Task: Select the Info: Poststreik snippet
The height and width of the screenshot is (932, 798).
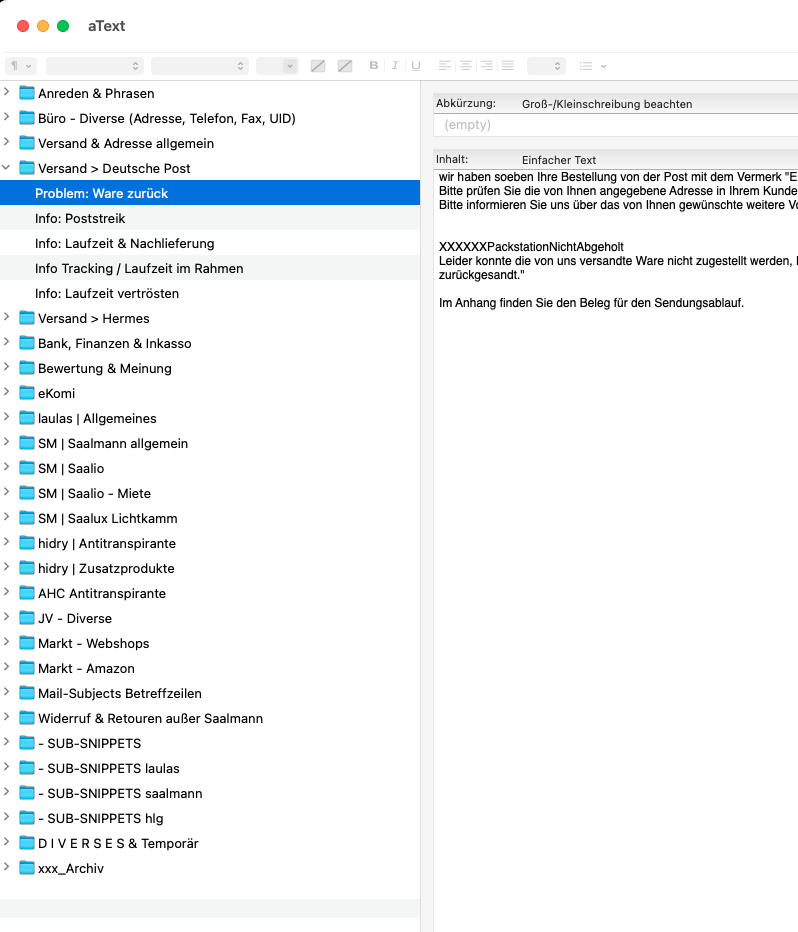Action: tap(80, 218)
